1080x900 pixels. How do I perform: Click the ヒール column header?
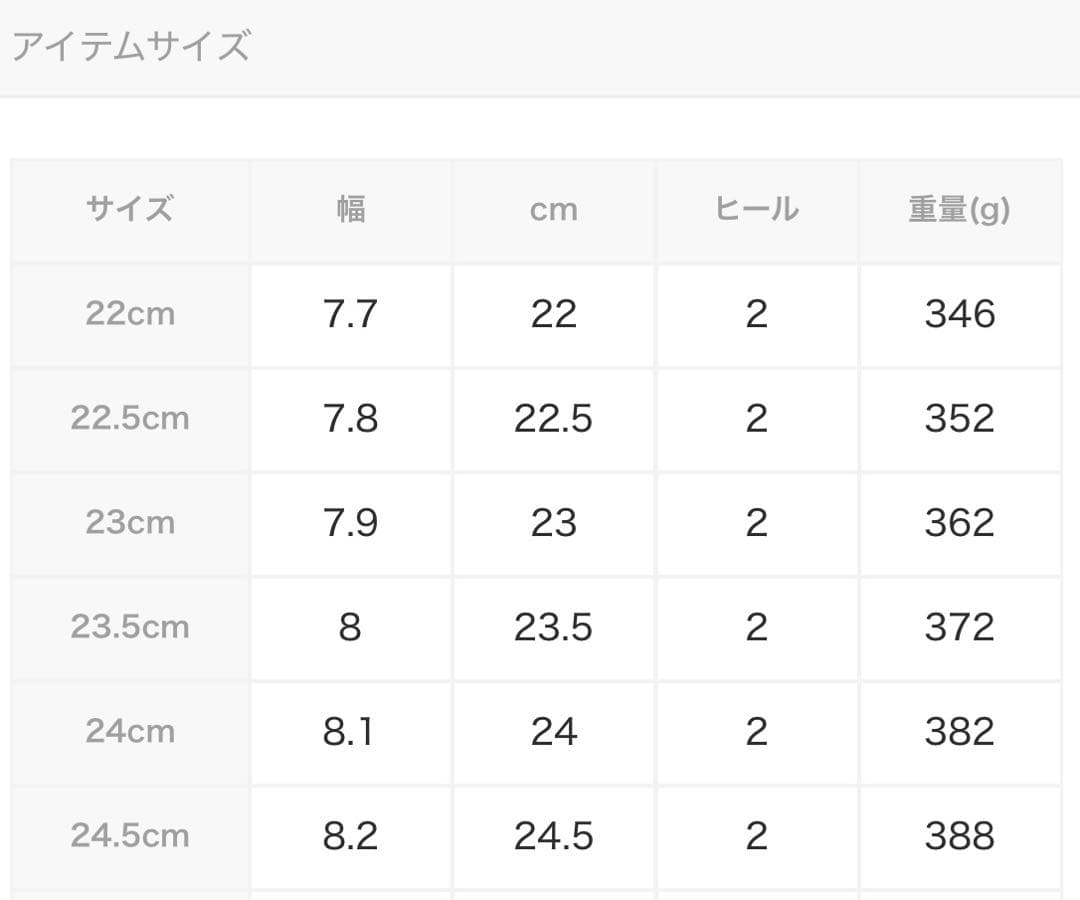click(x=757, y=210)
